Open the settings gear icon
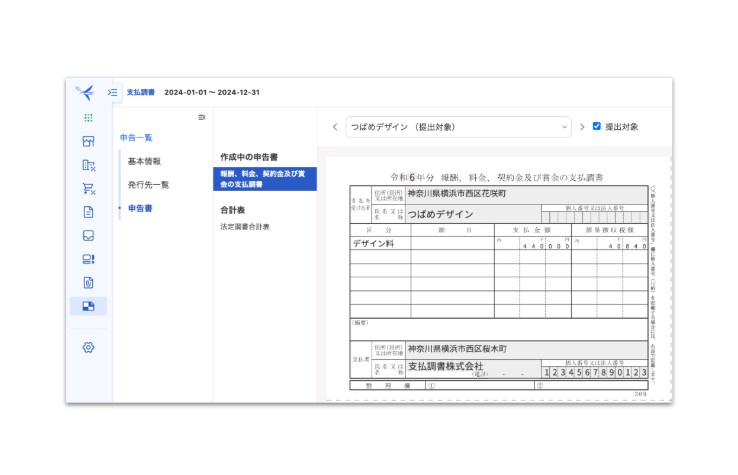 [x=88, y=347]
